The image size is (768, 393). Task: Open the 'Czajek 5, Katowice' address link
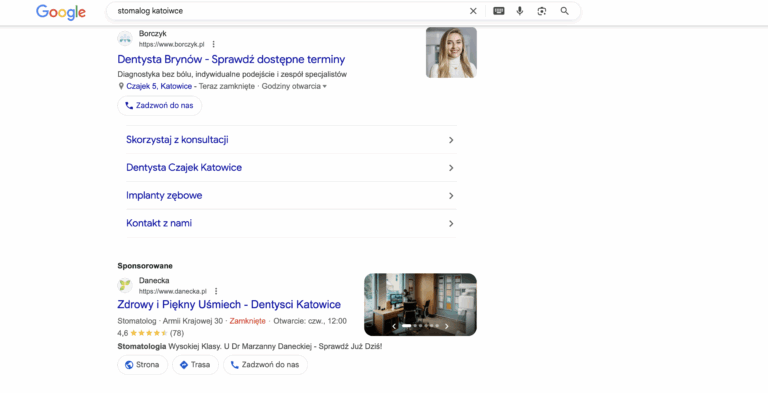[159, 86]
